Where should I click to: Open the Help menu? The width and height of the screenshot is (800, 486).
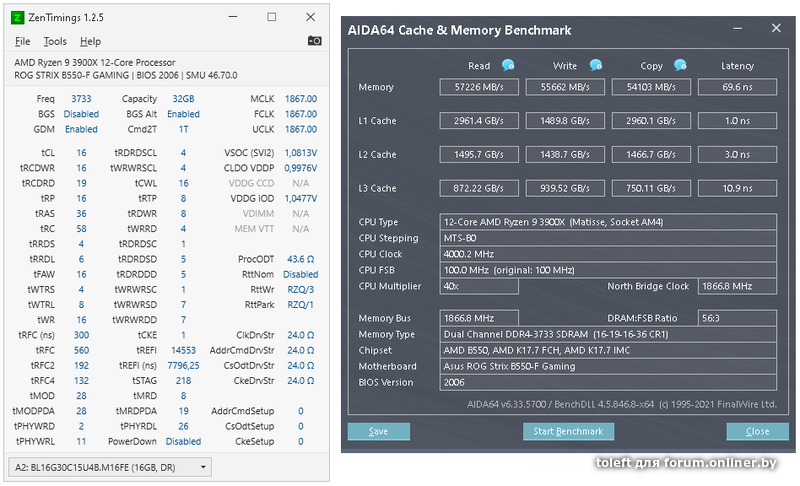(90, 41)
